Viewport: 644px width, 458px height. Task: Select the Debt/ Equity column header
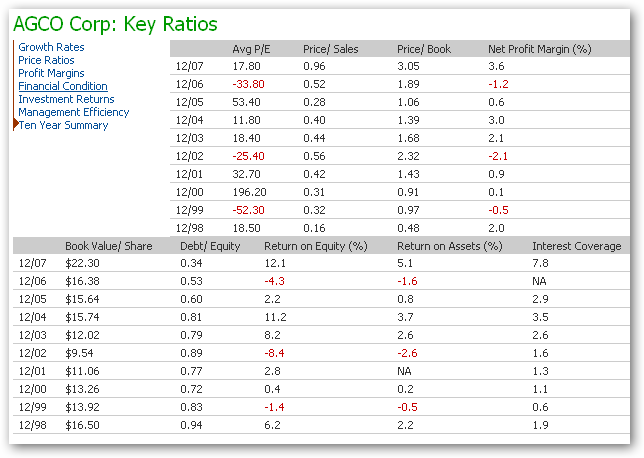(210, 246)
